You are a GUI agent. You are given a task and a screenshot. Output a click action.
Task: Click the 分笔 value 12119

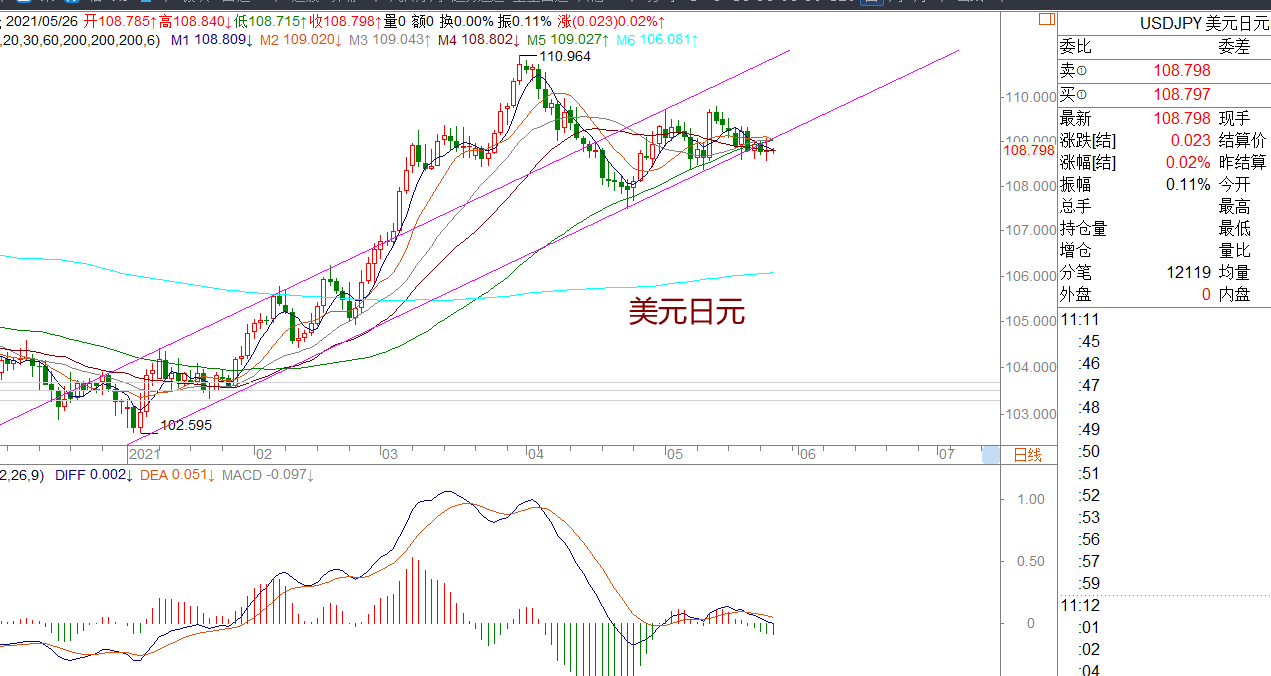point(1189,272)
